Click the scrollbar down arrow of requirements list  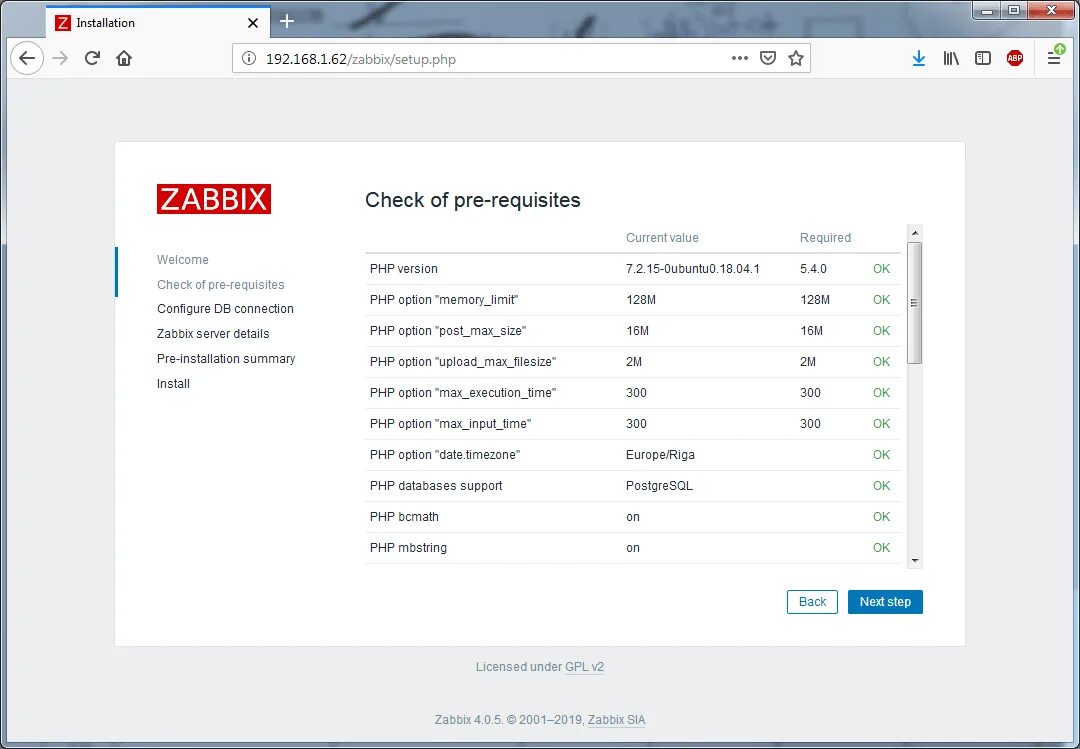[x=915, y=560]
